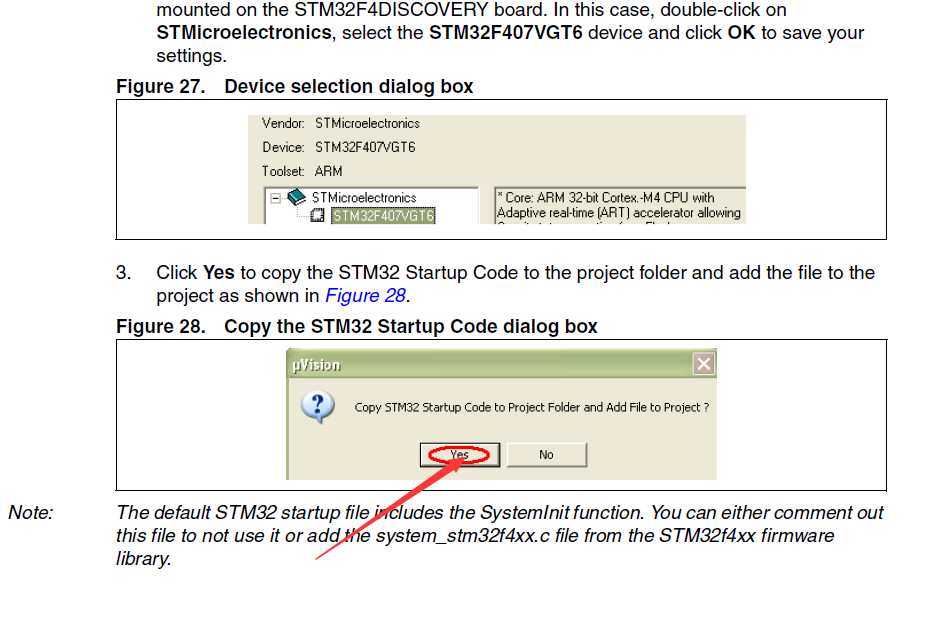The image size is (943, 632).
Task: Click the STMicroelectronics book icon
Action: pyautogui.click(x=296, y=197)
